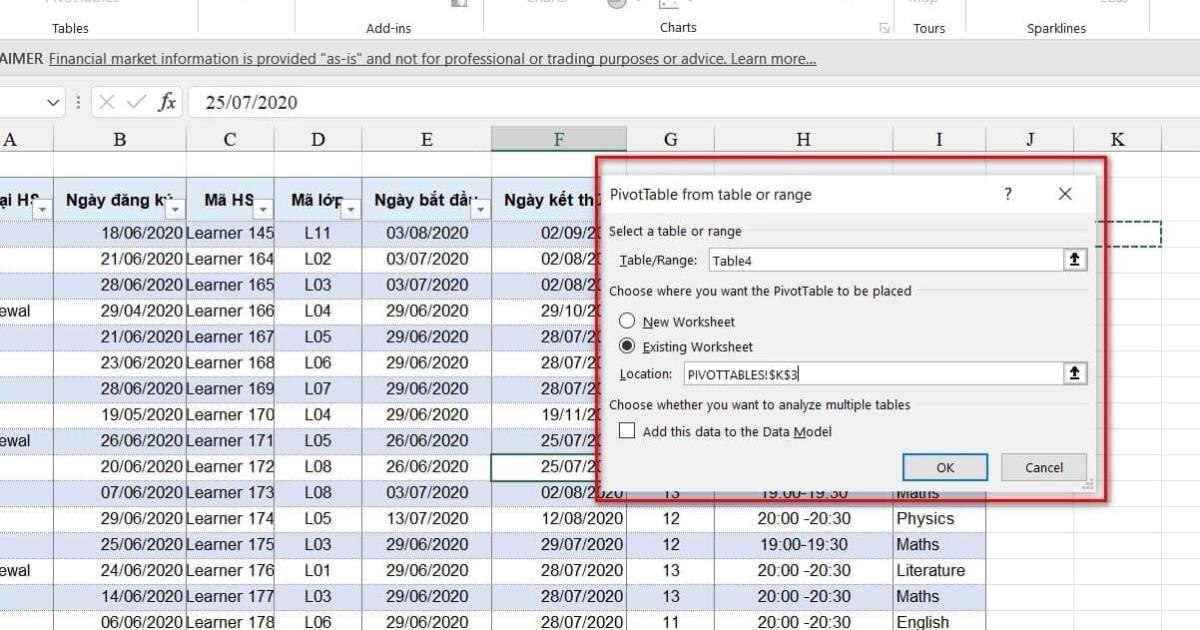Enable Add this data to Data Model
Viewport: 1200px width, 630px height.
pos(627,431)
